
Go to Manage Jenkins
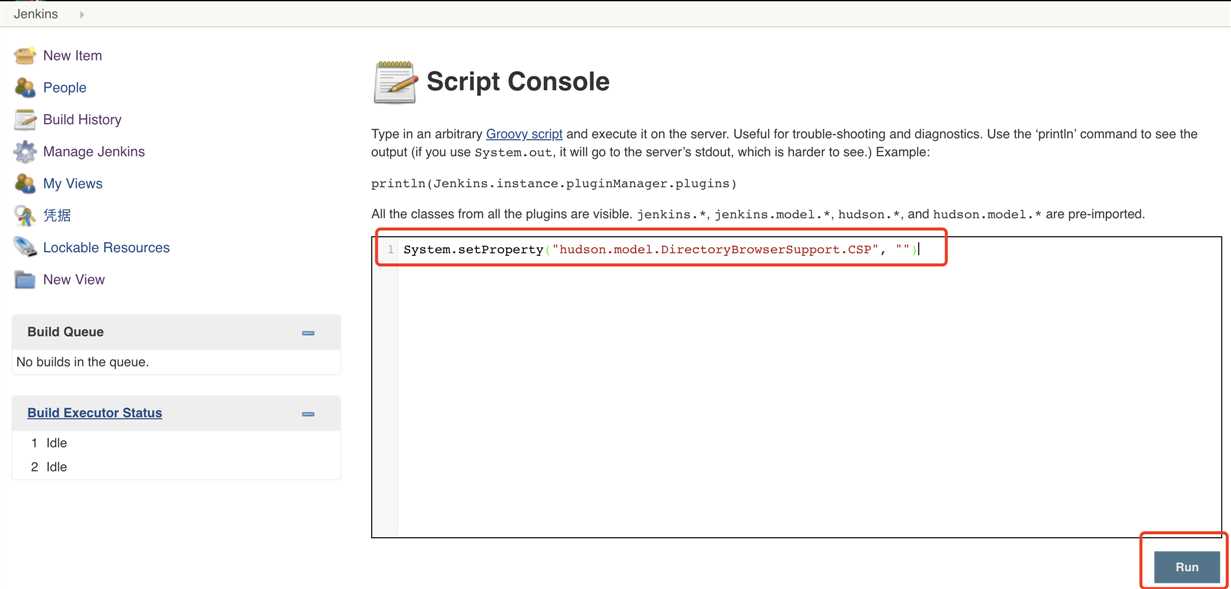pos(94,151)
